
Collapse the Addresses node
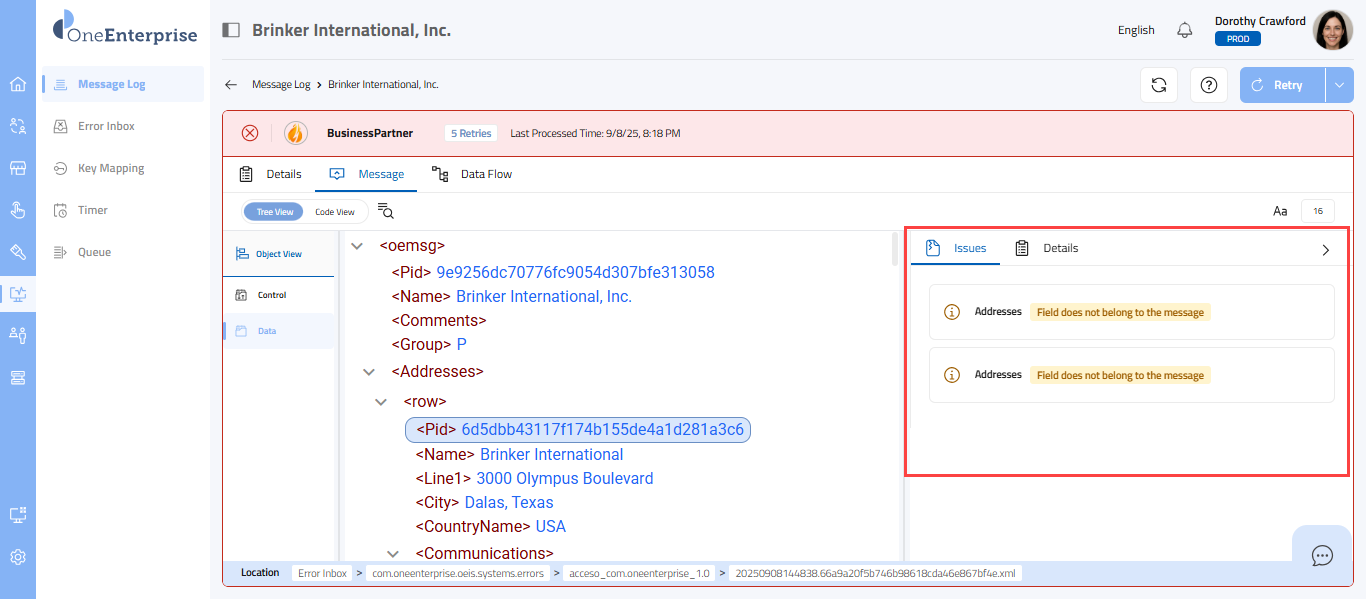(x=369, y=372)
